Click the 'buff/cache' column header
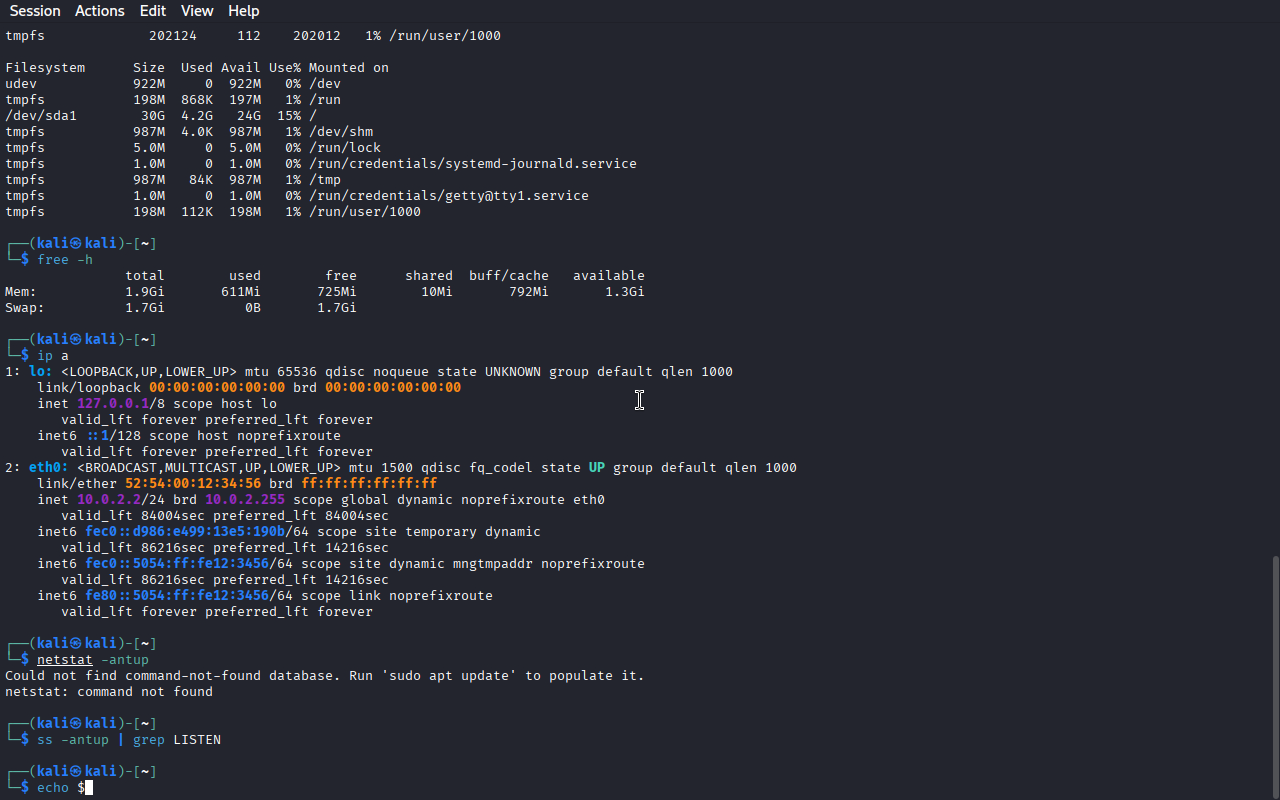The image size is (1280, 800). tap(509, 276)
